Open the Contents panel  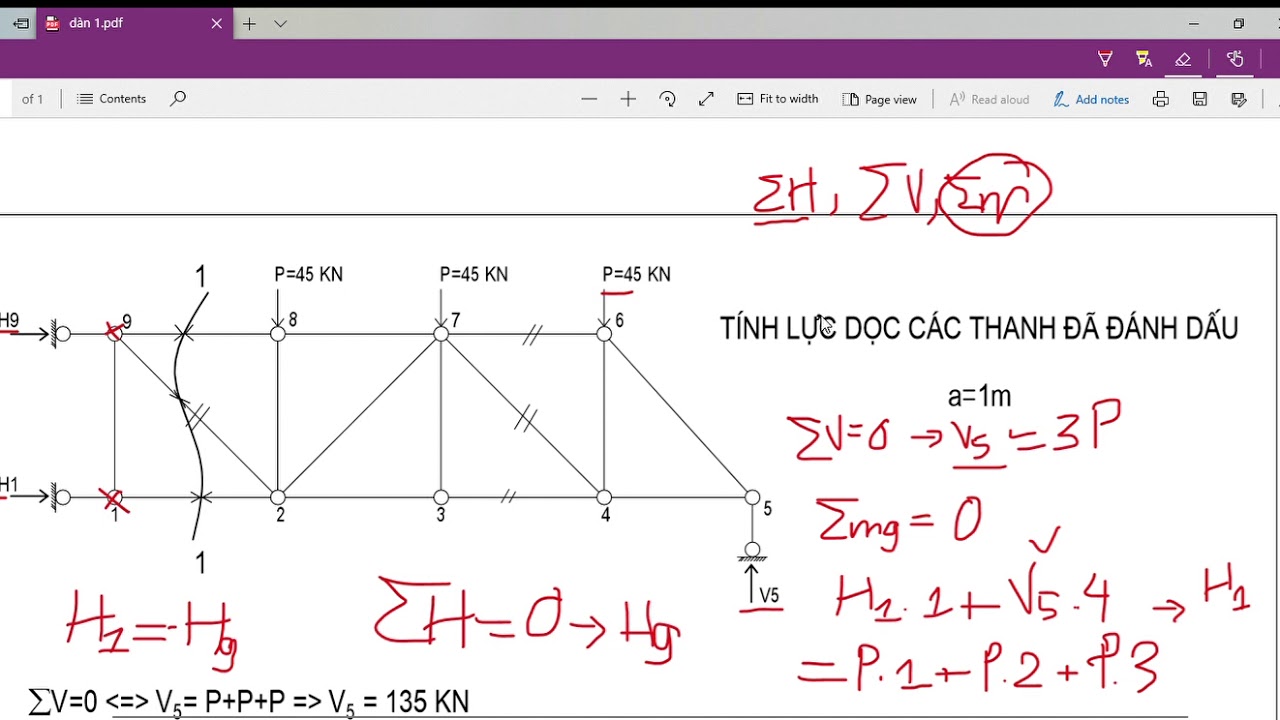click(x=111, y=99)
